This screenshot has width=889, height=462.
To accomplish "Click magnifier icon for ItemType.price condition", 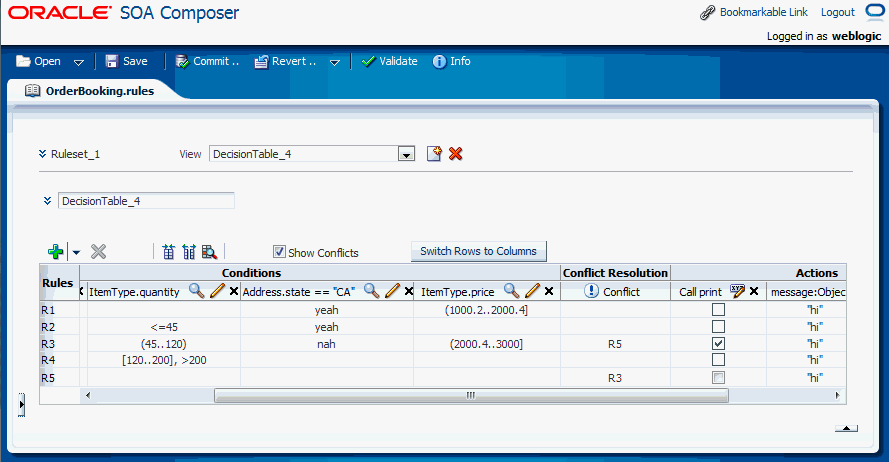I will [511, 291].
